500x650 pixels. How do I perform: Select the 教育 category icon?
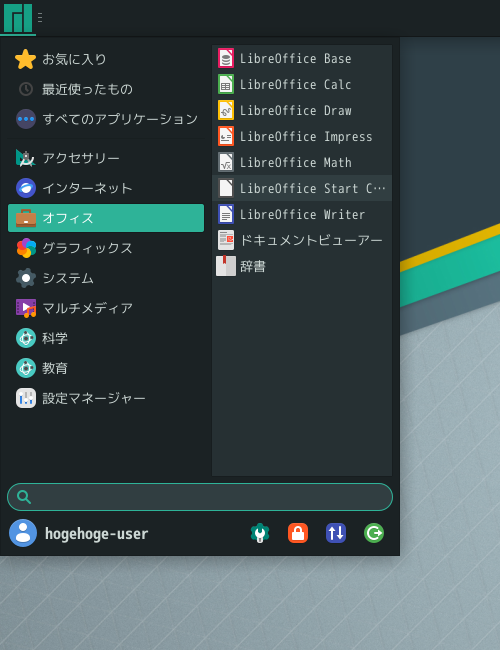pyautogui.click(x=26, y=368)
